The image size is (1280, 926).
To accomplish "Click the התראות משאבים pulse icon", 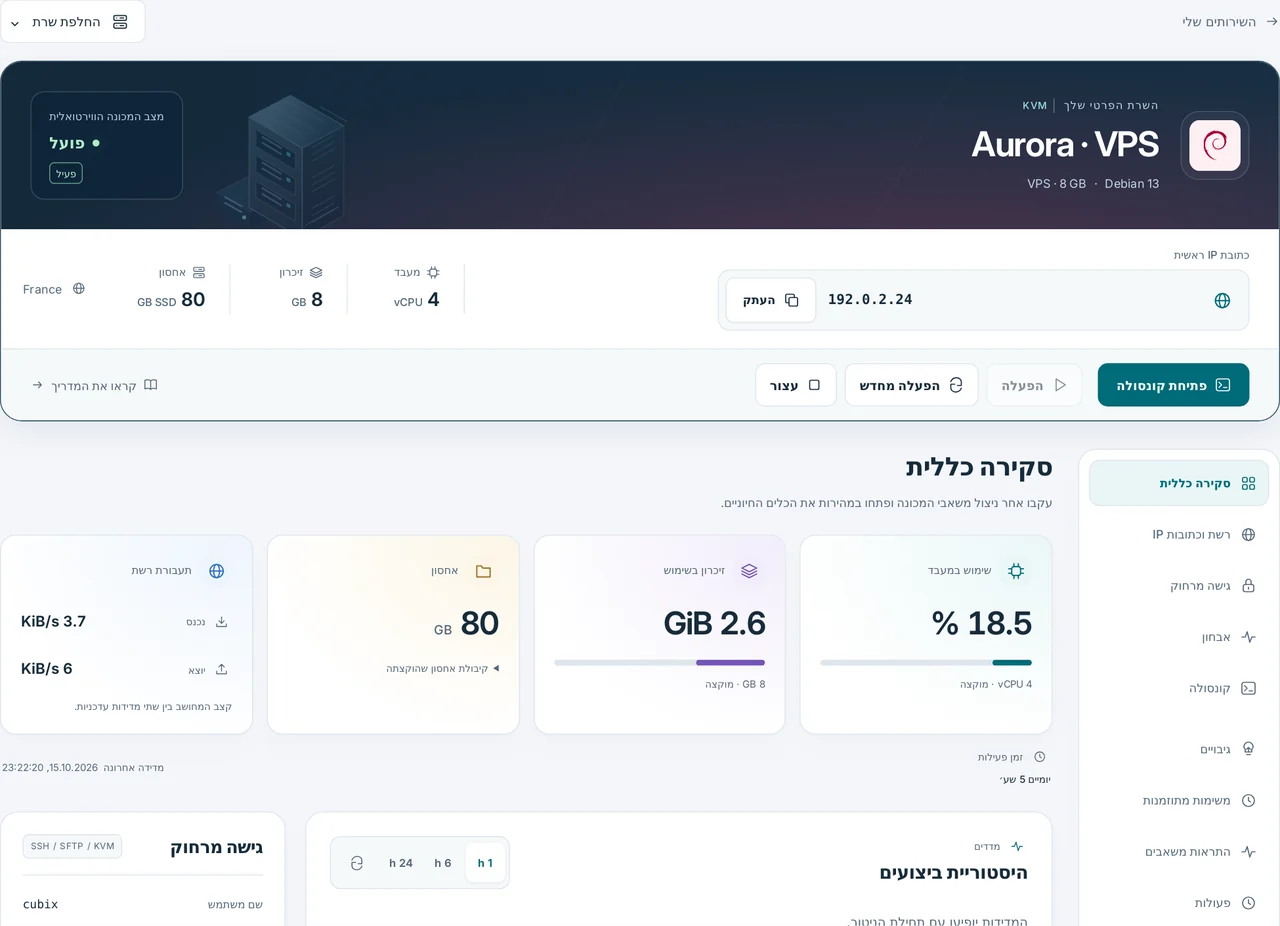I will [x=1248, y=852].
